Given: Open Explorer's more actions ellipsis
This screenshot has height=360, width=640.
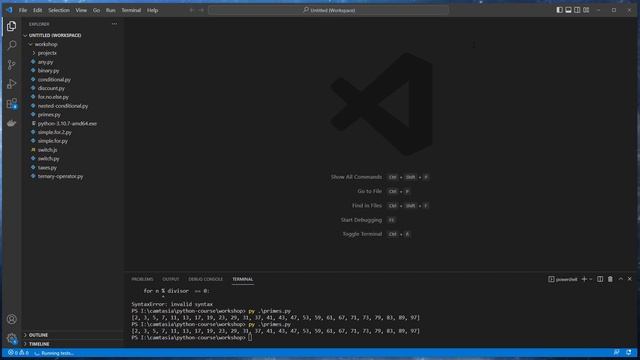Looking at the screenshot, I should (114, 24).
